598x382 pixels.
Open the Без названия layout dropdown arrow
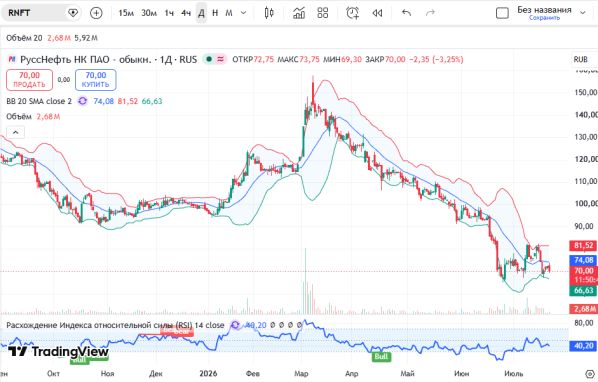583,13
